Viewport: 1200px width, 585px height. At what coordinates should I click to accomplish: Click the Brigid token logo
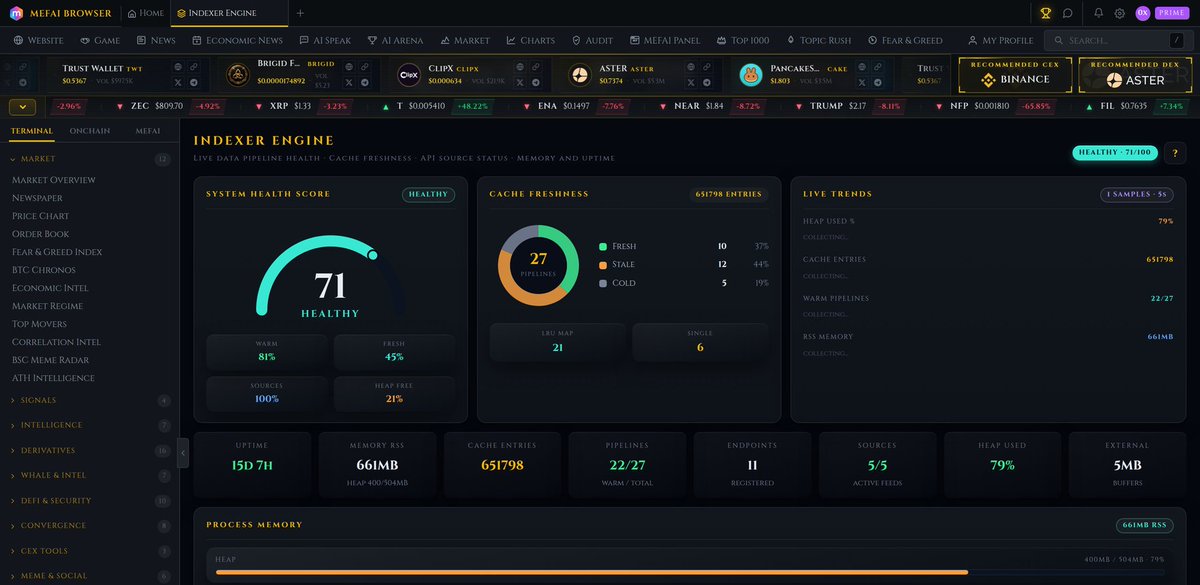[238, 74]
